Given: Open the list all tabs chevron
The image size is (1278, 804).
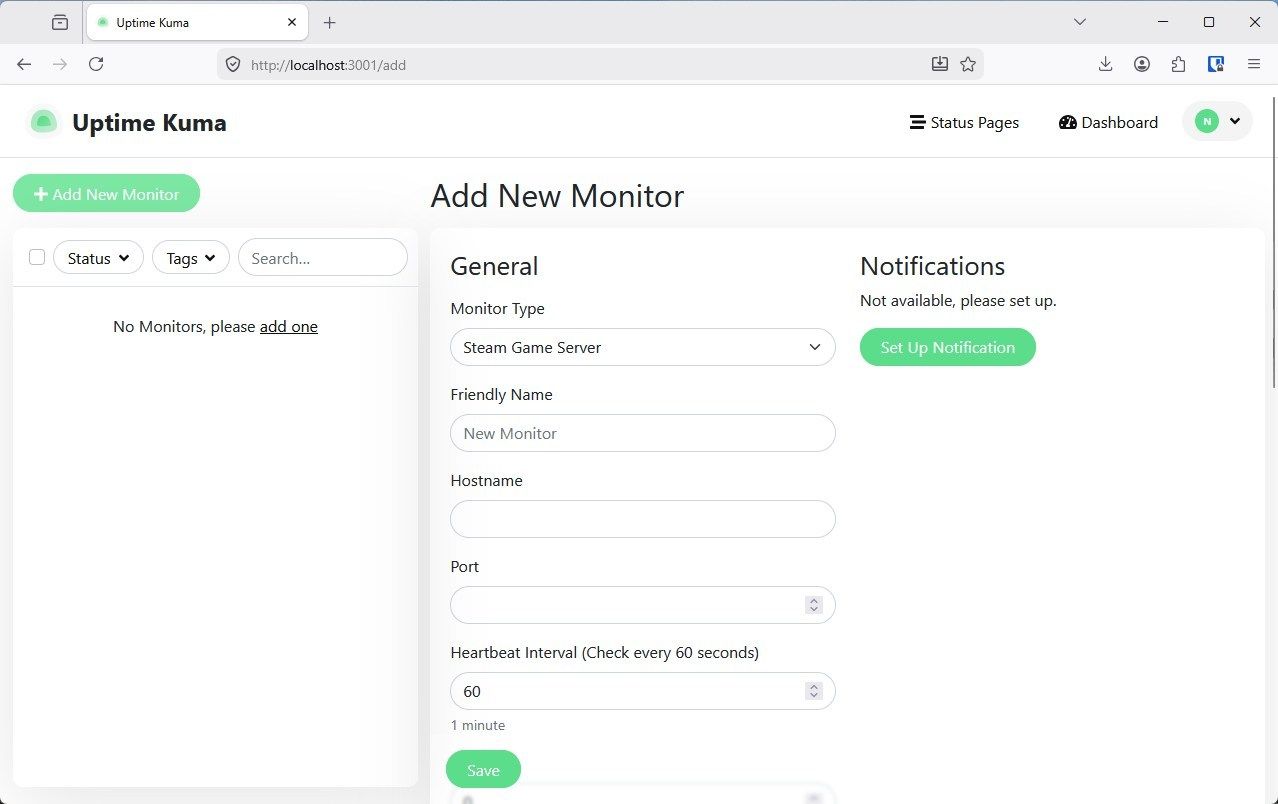Looking at the screenshot, I should (x=1080, y=22).
